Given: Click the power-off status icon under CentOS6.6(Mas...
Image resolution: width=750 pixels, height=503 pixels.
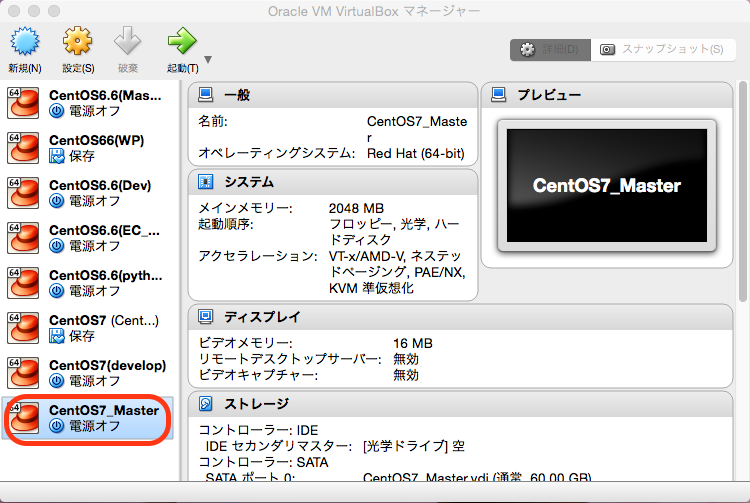Looking at the screenshot, I should (x=56, y=111).
